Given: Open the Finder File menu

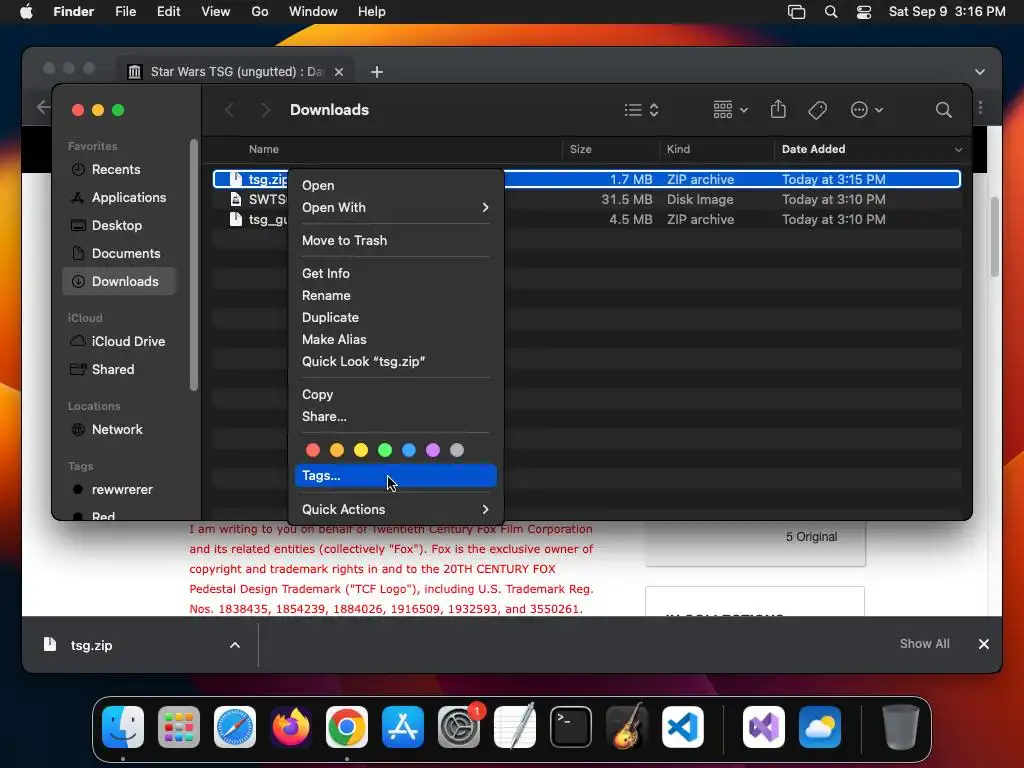Looking at the screenshot, I should [125, 12].
